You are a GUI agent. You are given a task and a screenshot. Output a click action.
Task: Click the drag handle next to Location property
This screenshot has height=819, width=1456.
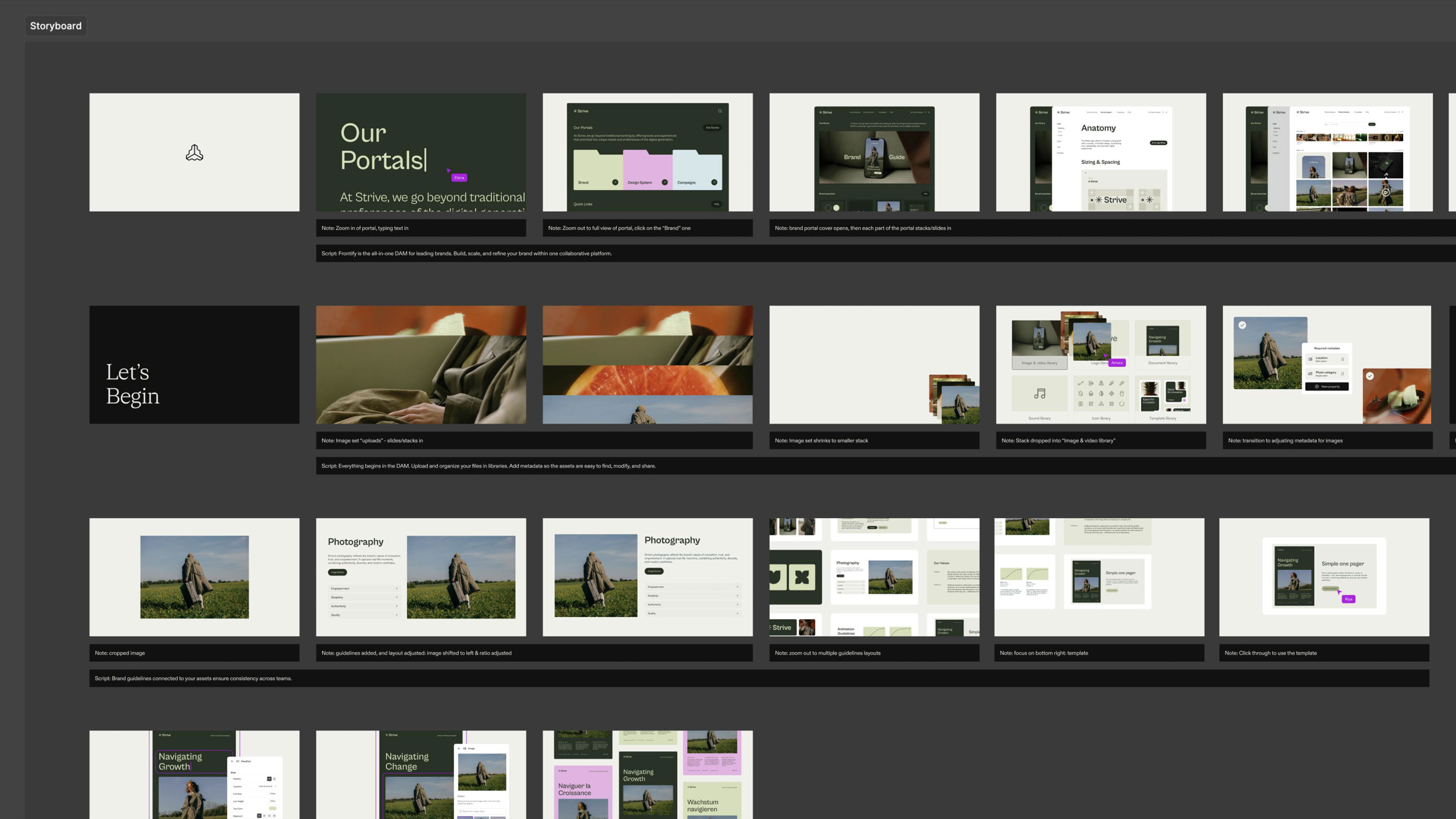coord(1342,359)
